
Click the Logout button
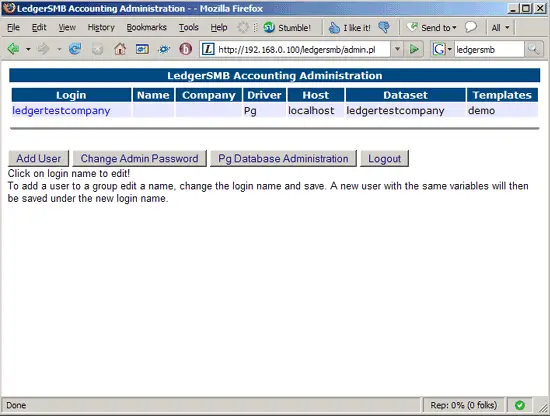pyautogui.click(x=384, y=159)
